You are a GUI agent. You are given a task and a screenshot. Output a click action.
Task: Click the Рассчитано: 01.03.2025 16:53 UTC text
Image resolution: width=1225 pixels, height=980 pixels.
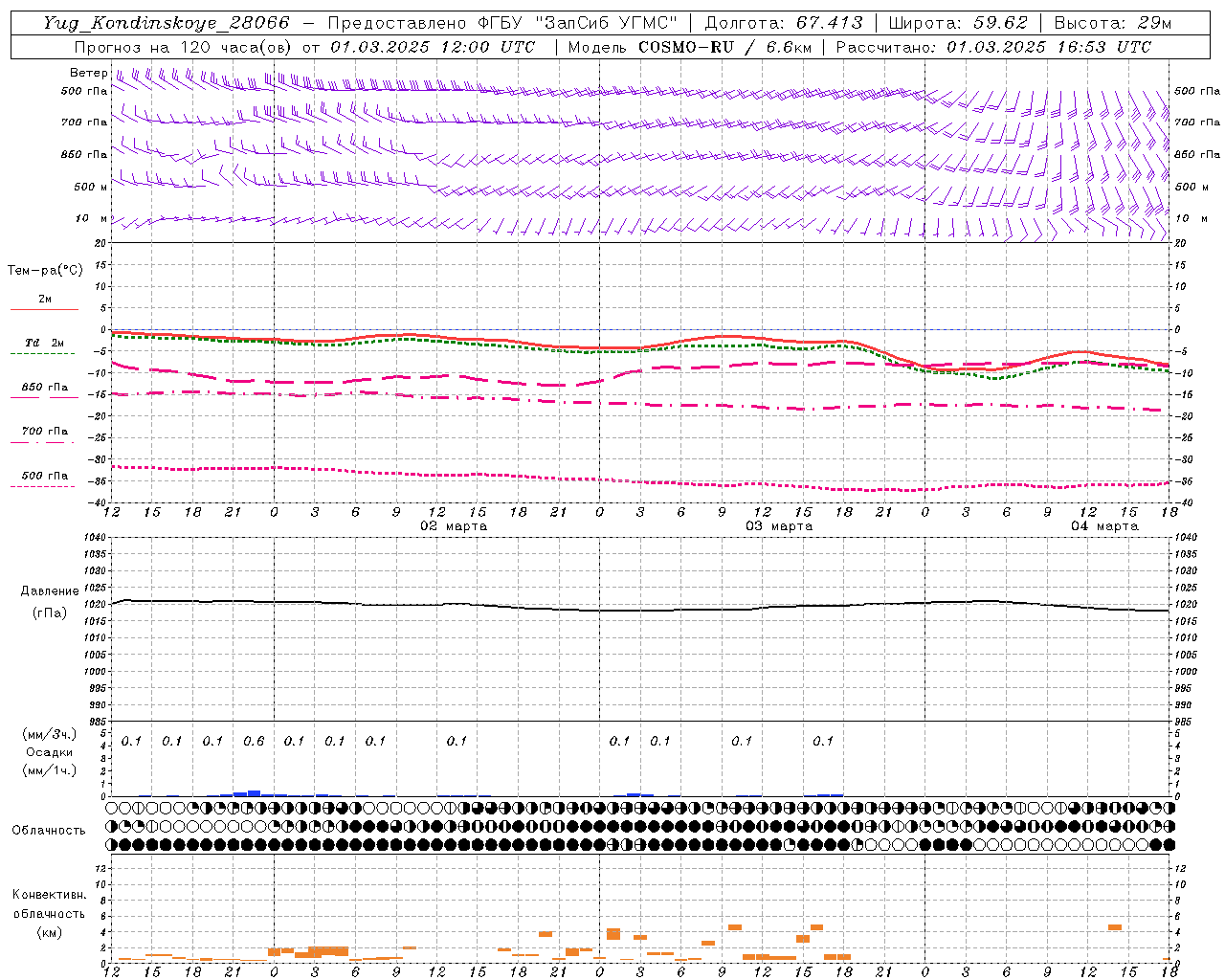[994, 47]
